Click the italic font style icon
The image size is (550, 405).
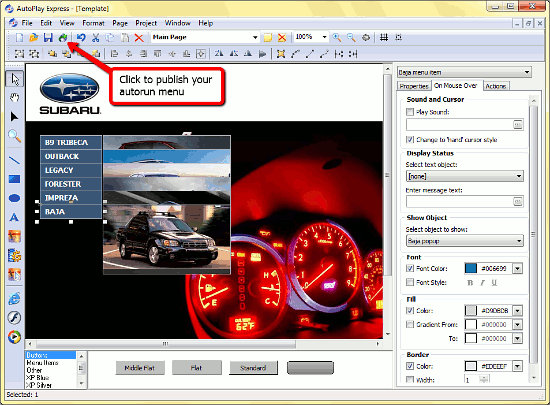pos(482,283)
